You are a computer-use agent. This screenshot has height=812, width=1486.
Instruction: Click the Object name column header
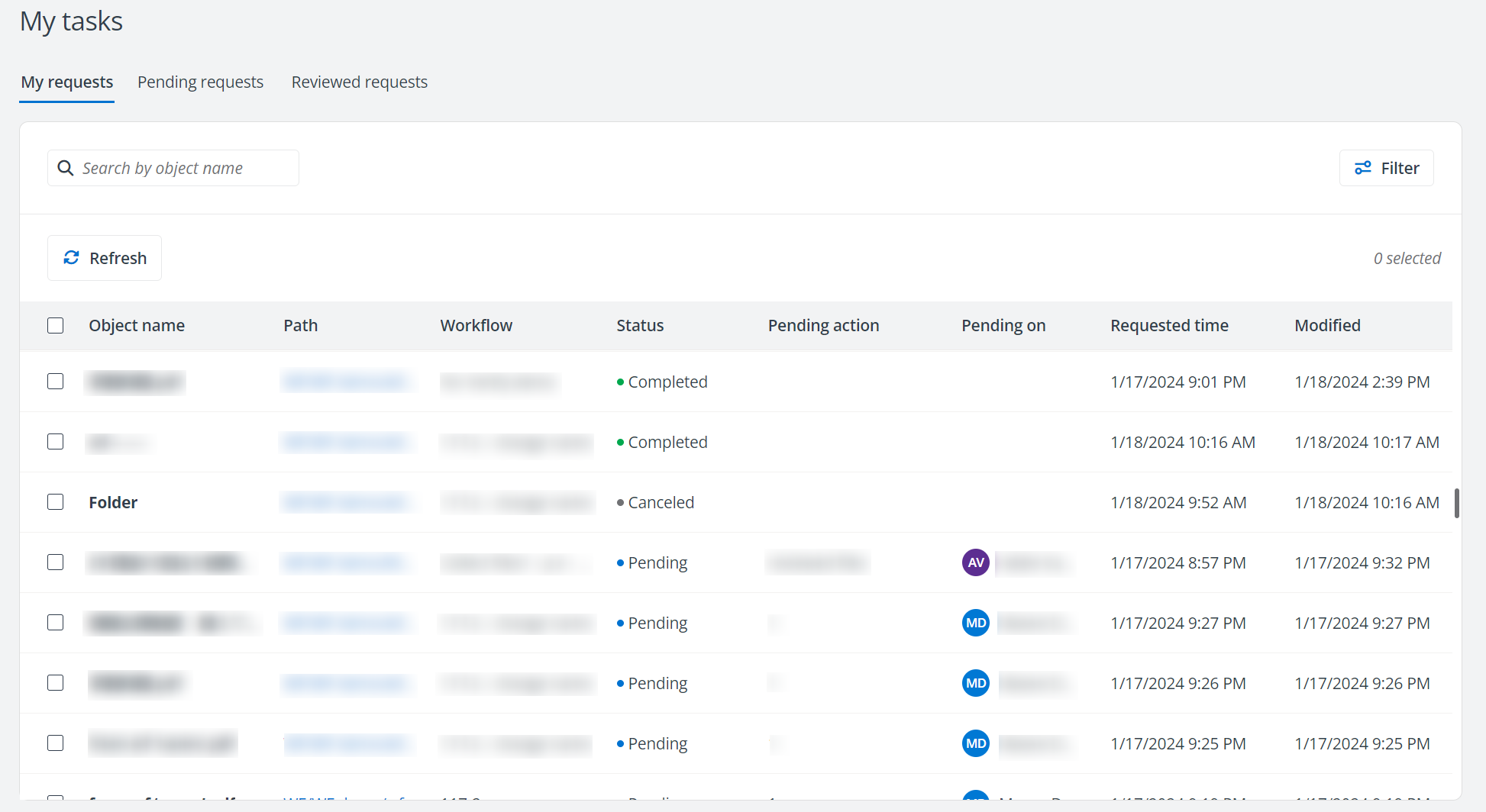pyautogui.click(x=137, y=325)
